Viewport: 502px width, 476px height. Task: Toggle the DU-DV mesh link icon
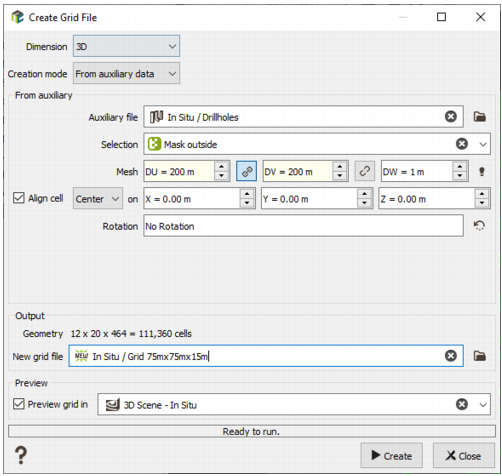click(246, 171)
